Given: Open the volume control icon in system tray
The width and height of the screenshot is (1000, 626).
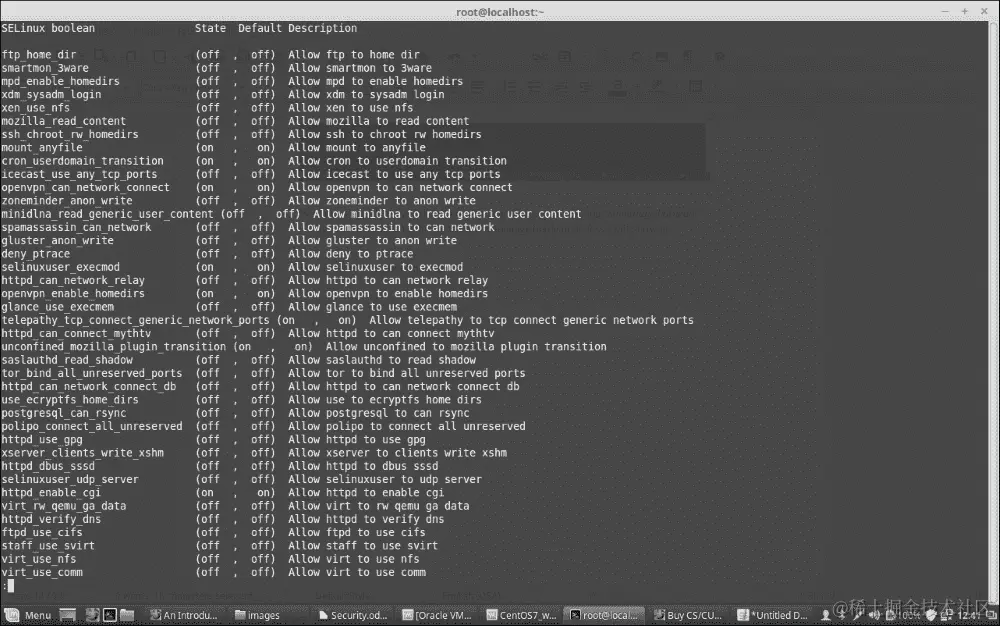Looking at the screenshot, I should [x=875, y=615].
